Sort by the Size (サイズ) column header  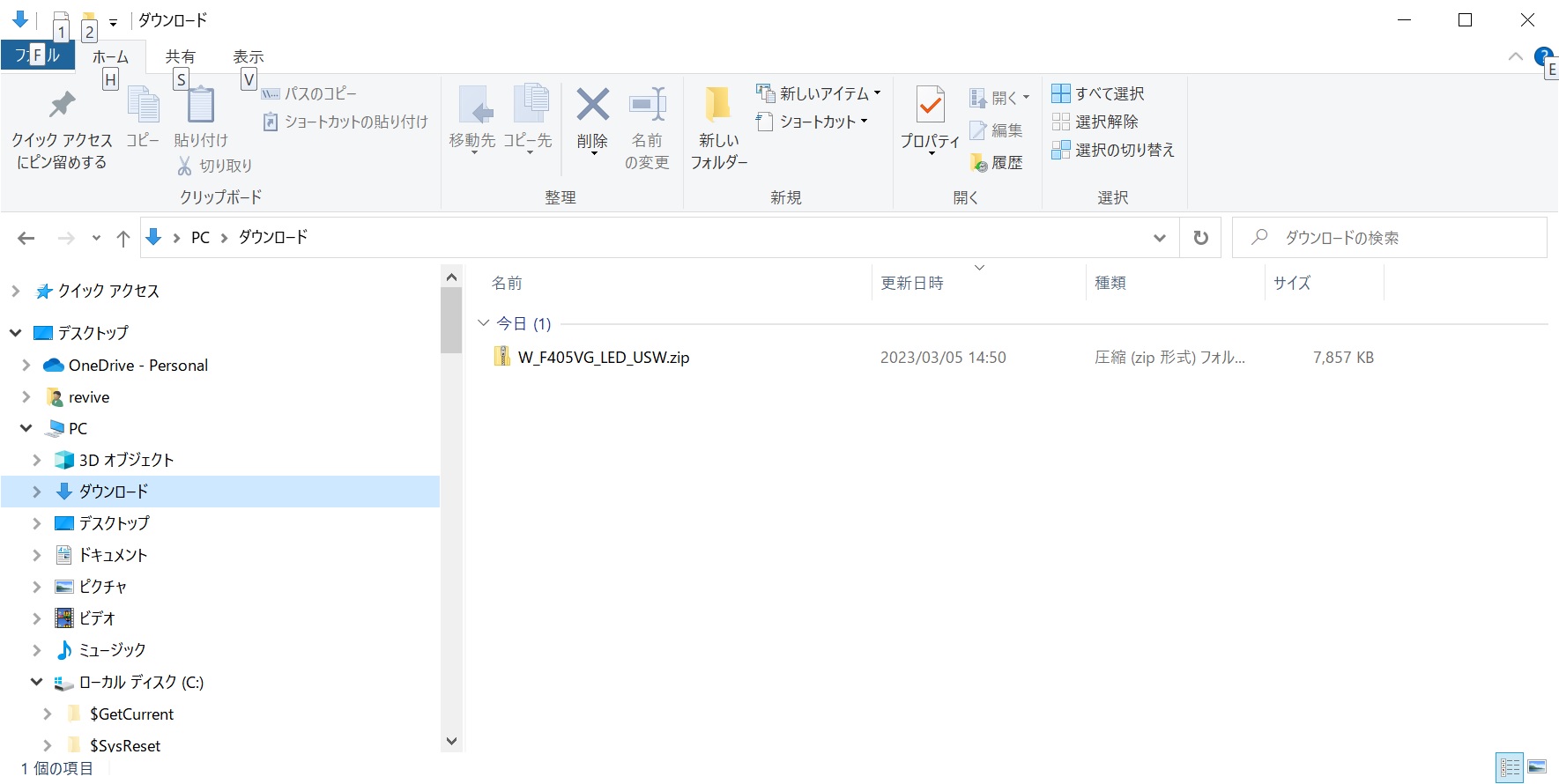1292,283
